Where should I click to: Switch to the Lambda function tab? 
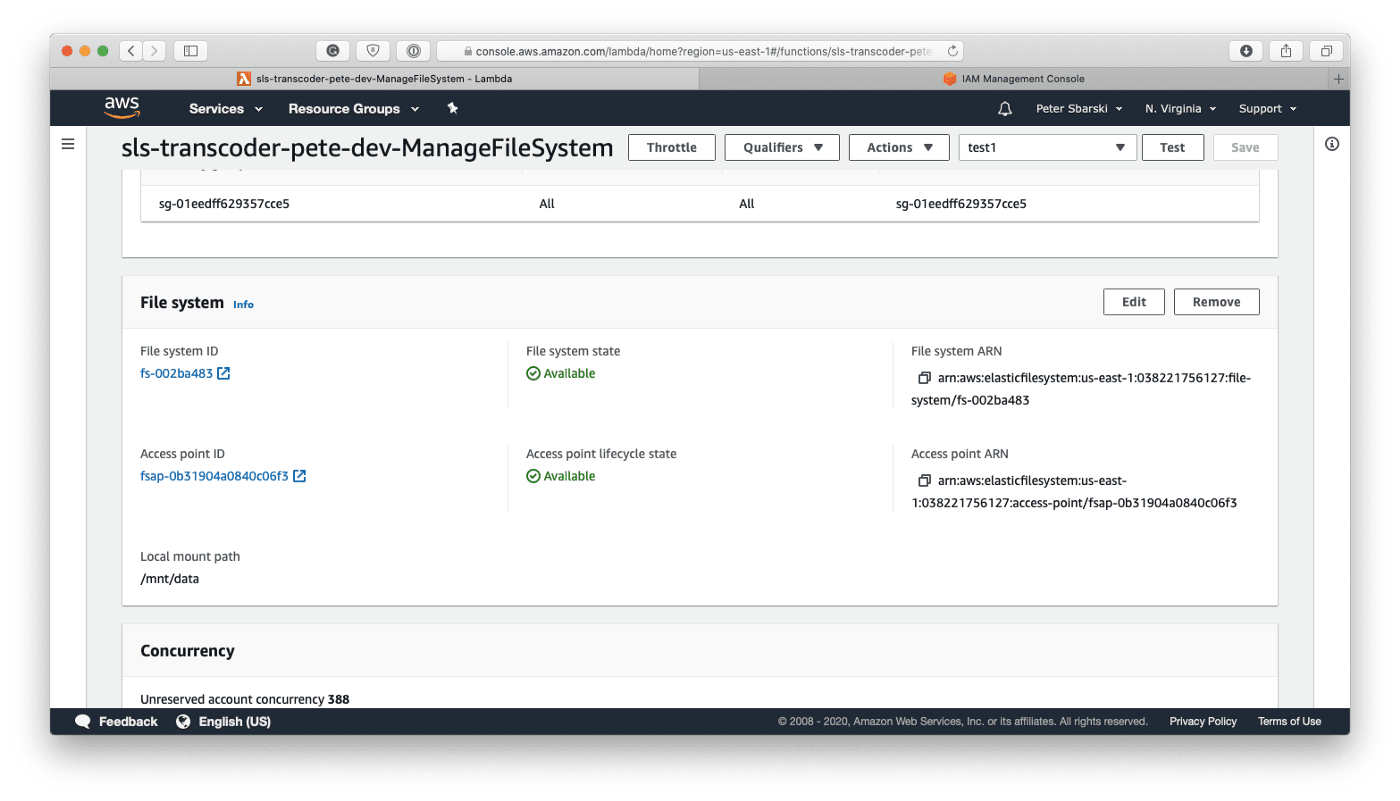click(x=374, y=78)
